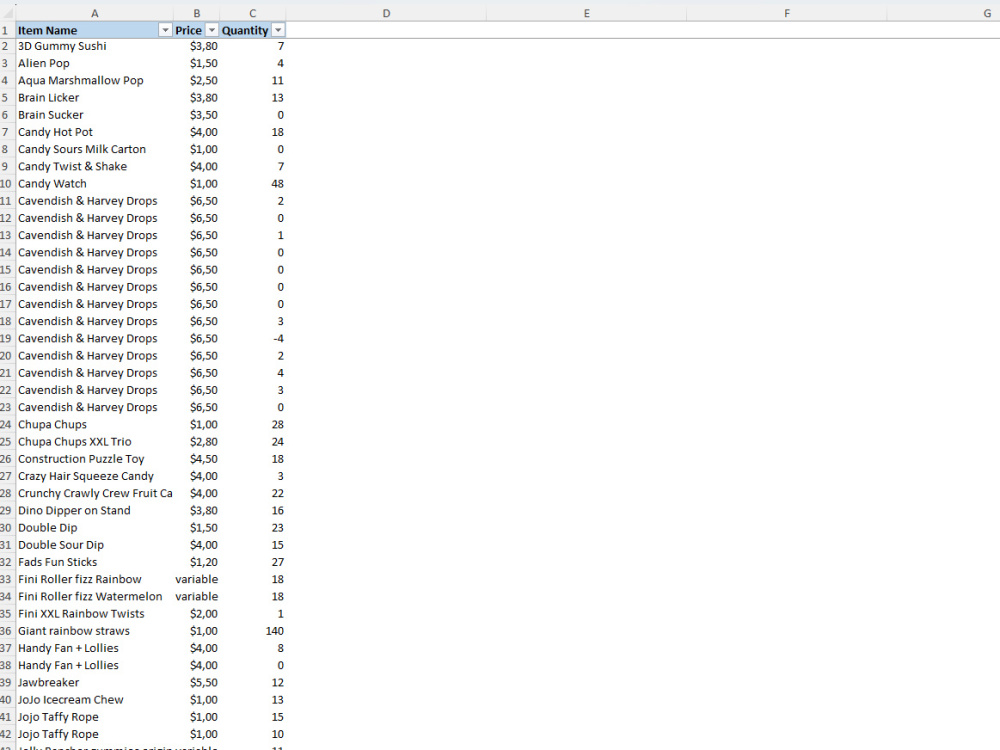Select the quantity 48 cell
This screenshot has width=1000, height=750.
253,184
